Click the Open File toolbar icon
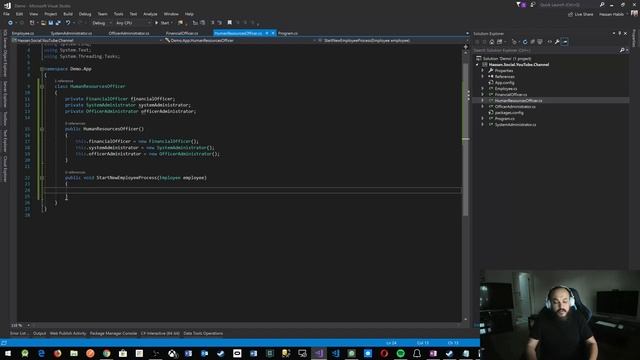The image size is (640, 360). (43, 23)
